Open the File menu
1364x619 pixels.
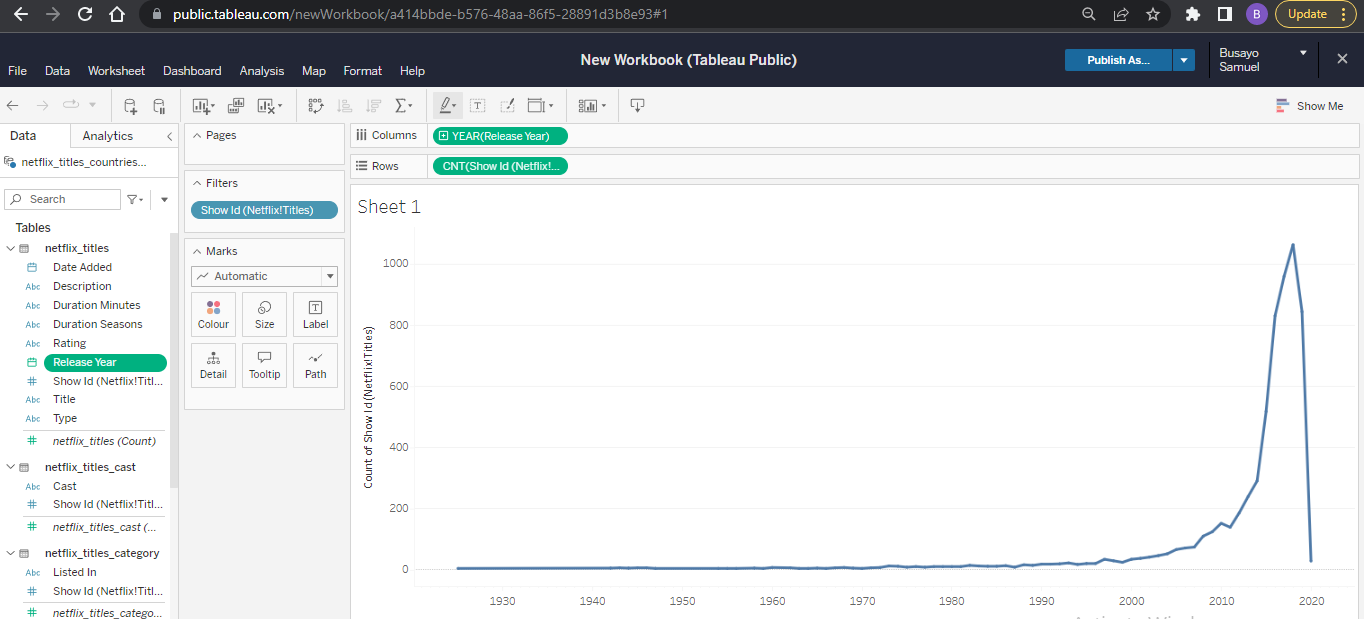[18, 71]
